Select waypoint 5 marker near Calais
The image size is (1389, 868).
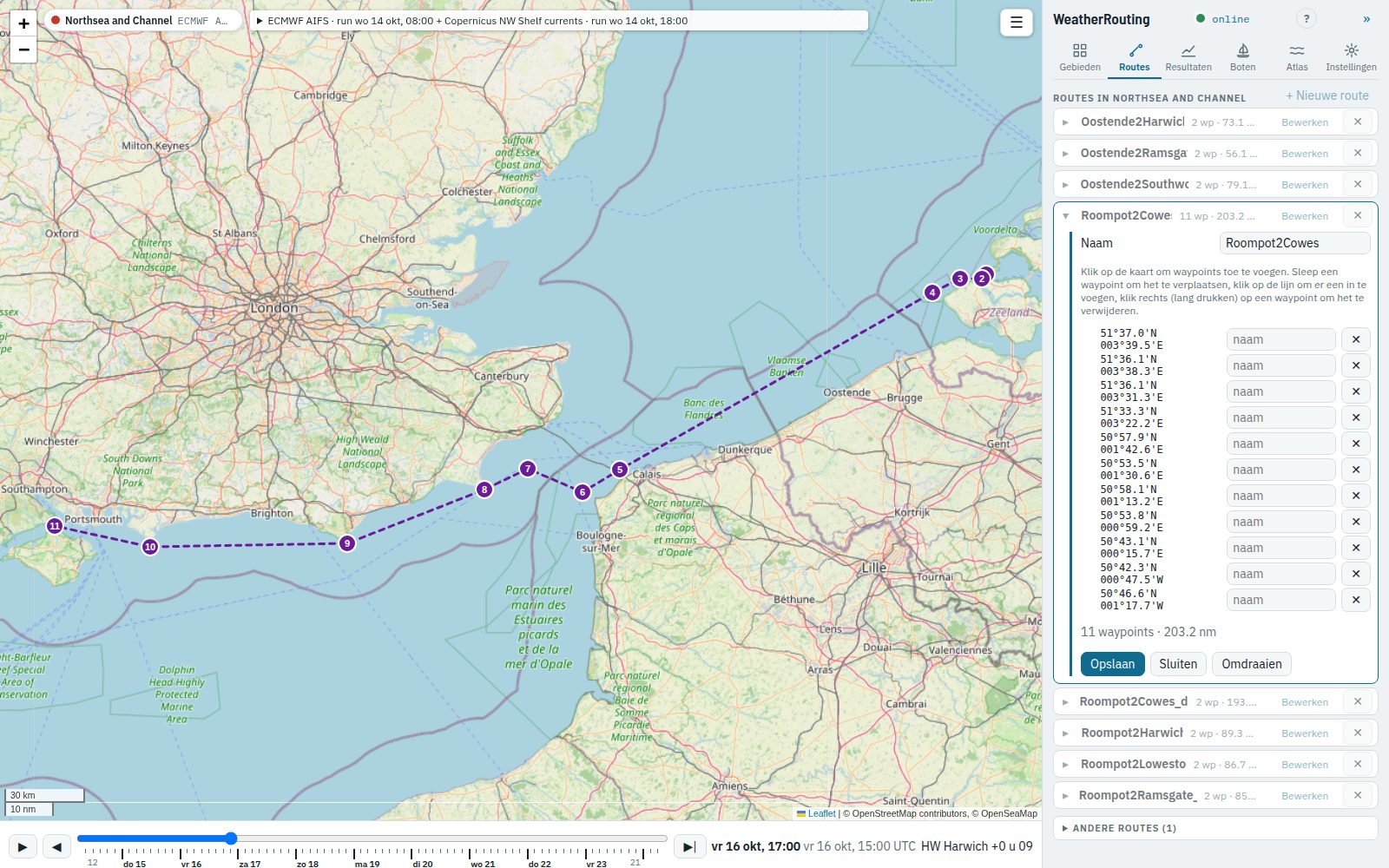pyautogui.click(x=619, y=470)
